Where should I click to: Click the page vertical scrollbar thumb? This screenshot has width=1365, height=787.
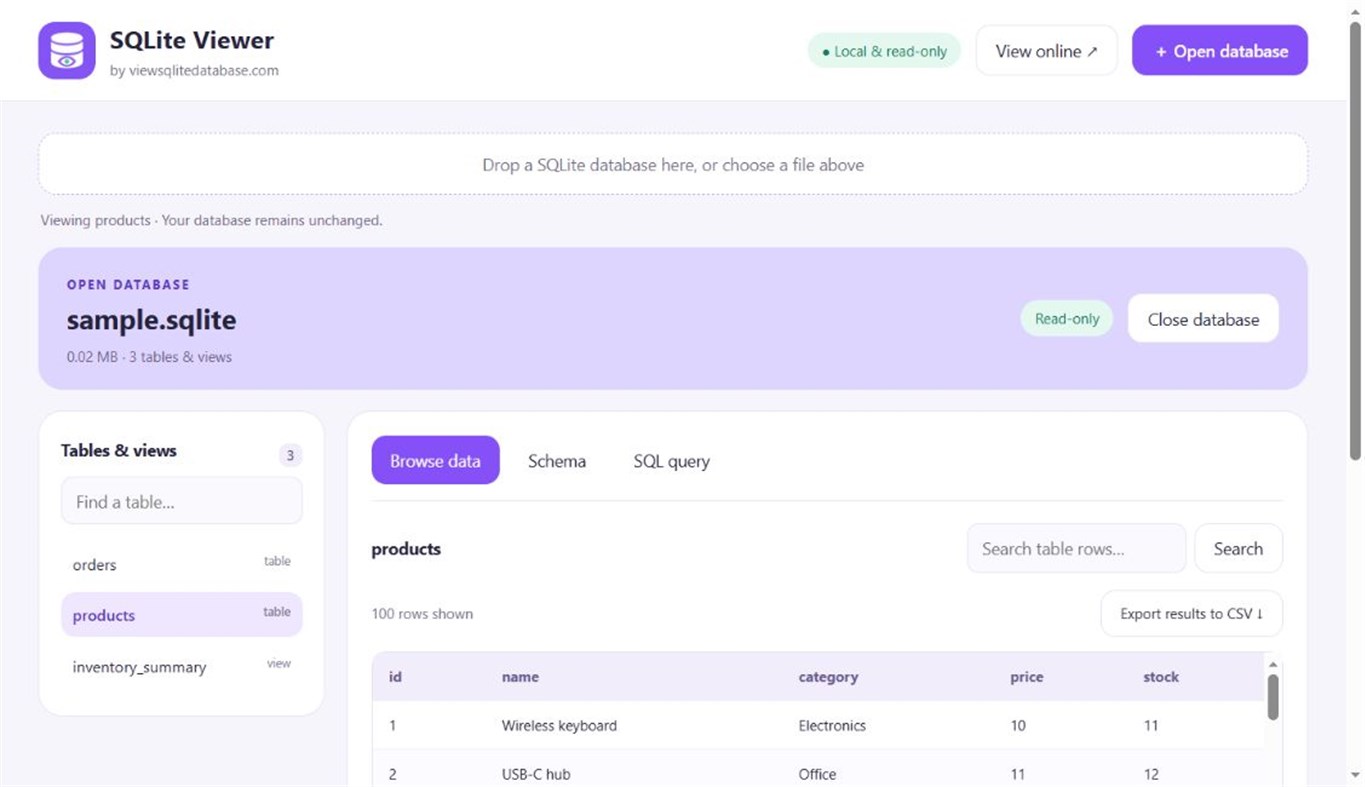coord(1355,239)
